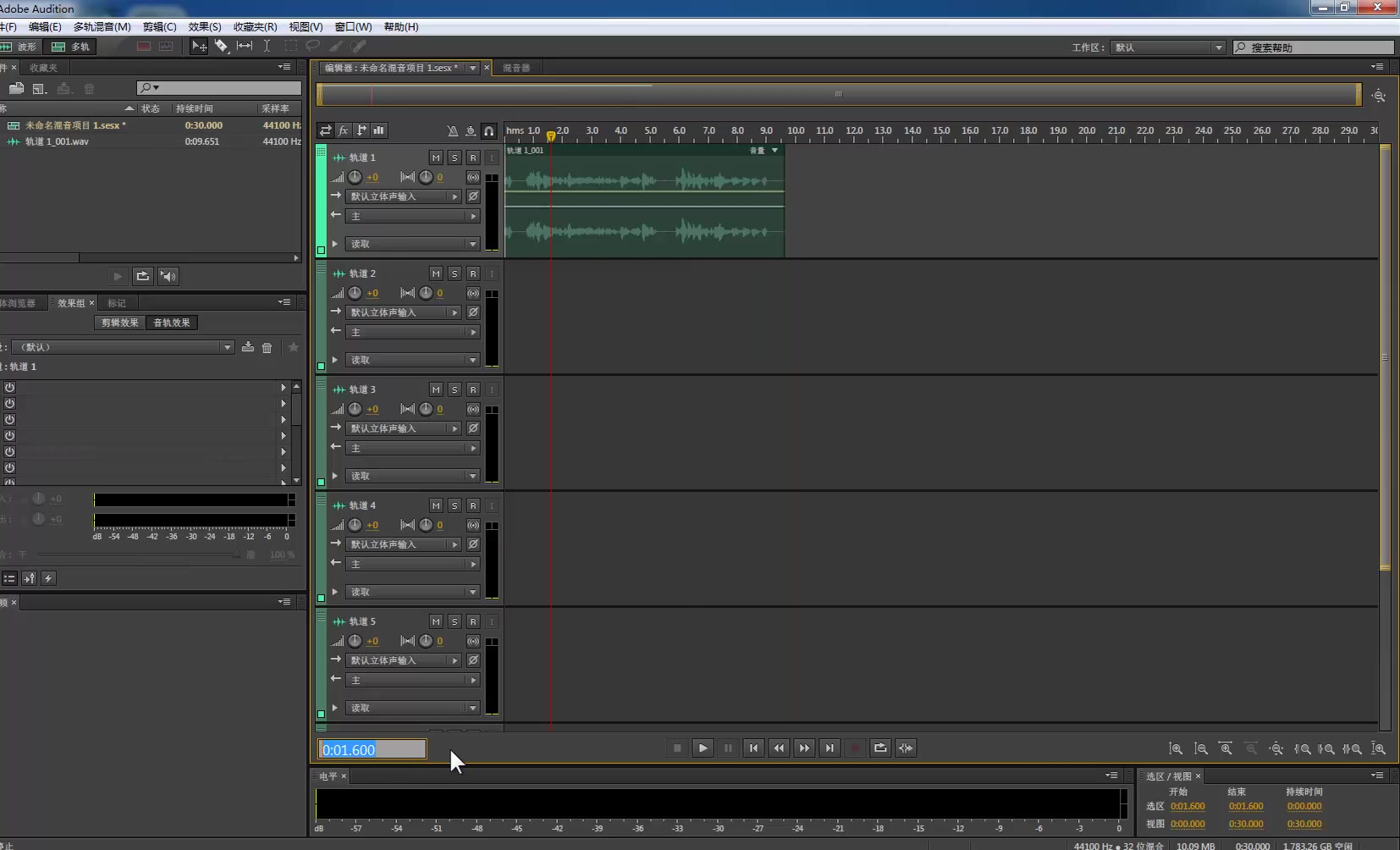Zoom in time icon
Image resolution: width=1400 pixels, height=850 pixels.
pos(1226,748)
